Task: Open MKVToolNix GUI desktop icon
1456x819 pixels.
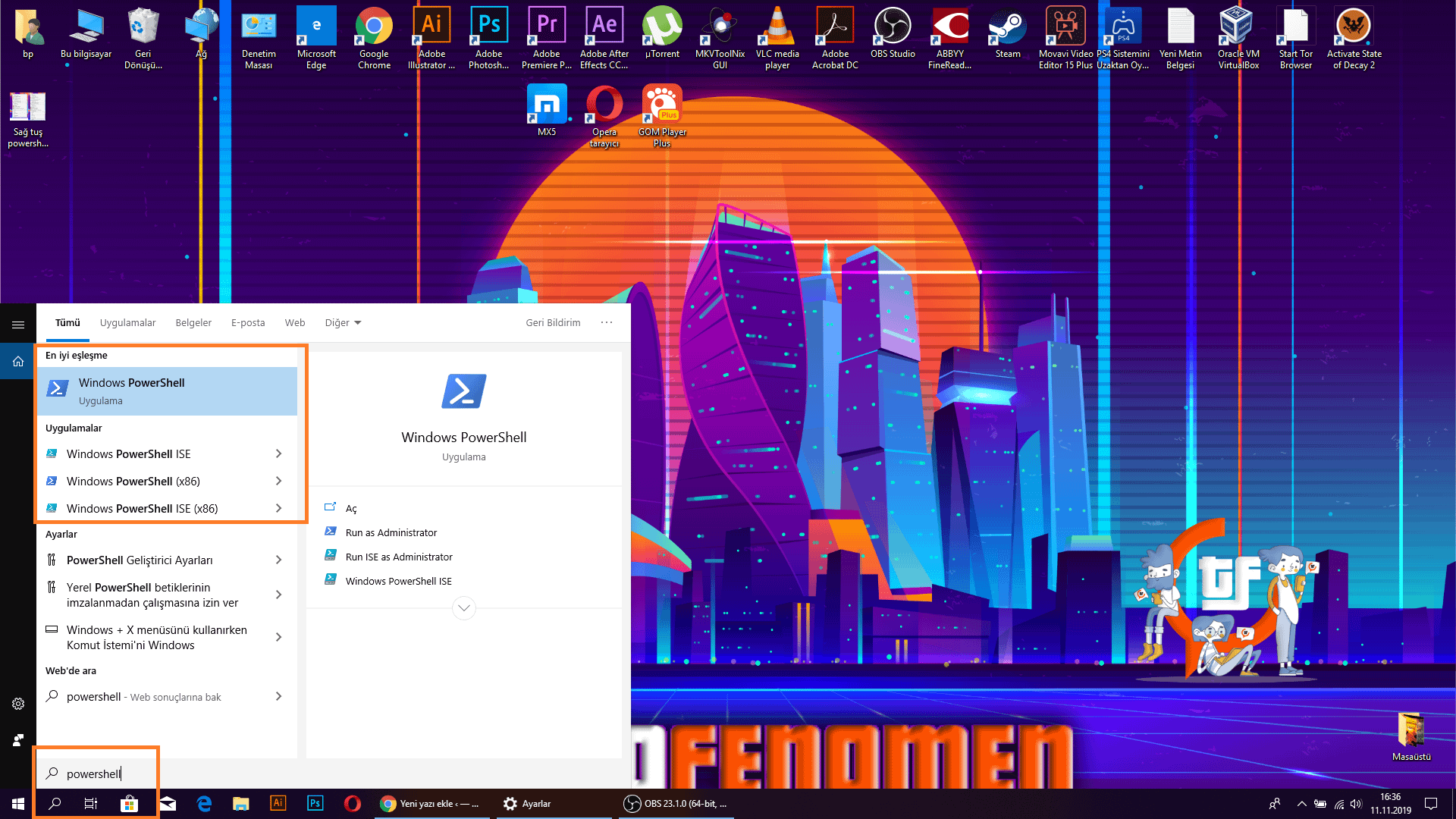Action: [x=720, y=38]
